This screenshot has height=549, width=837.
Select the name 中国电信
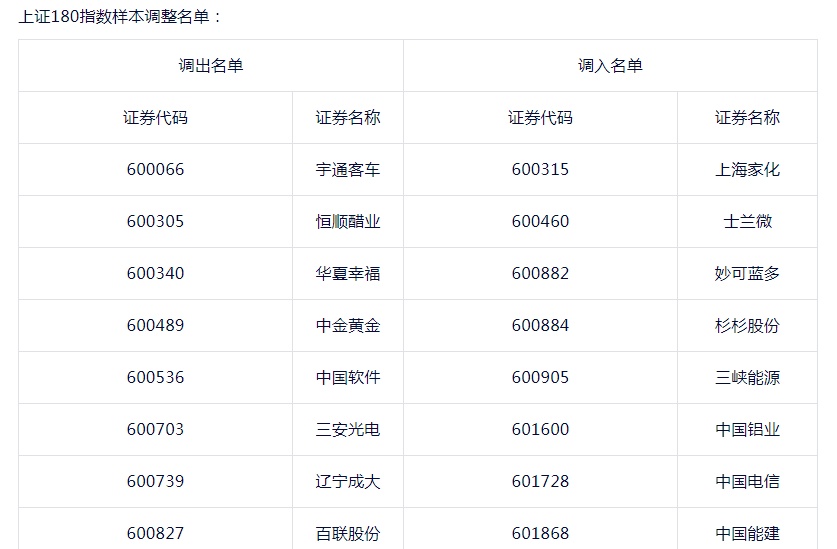click(x=747, y=482)
